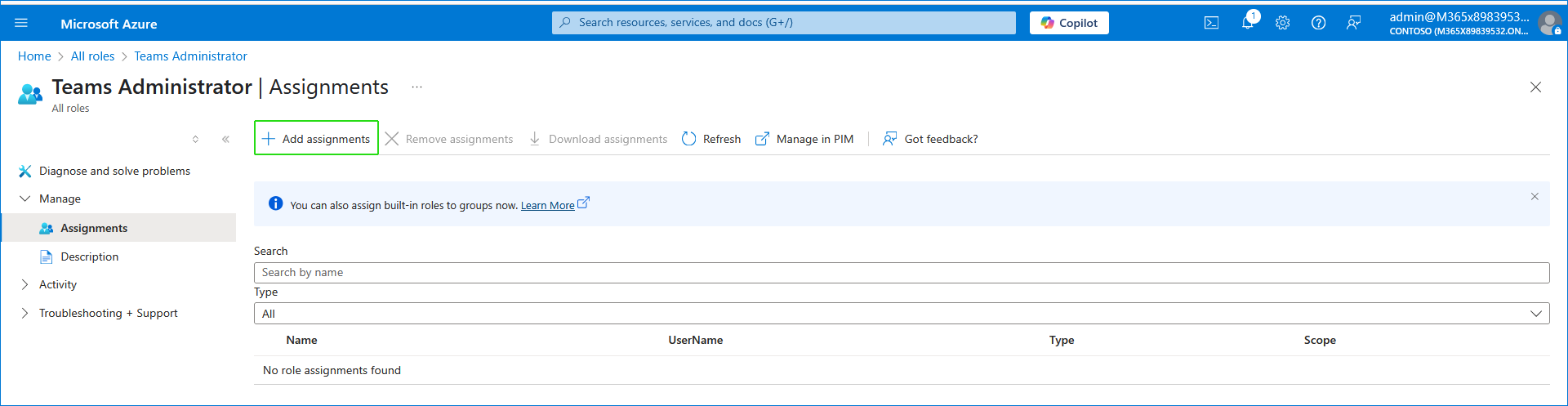The height and width of the screenshot is (406, 1568).
Task: Click the info icon in the banner
Action: (x=276, y=203)
